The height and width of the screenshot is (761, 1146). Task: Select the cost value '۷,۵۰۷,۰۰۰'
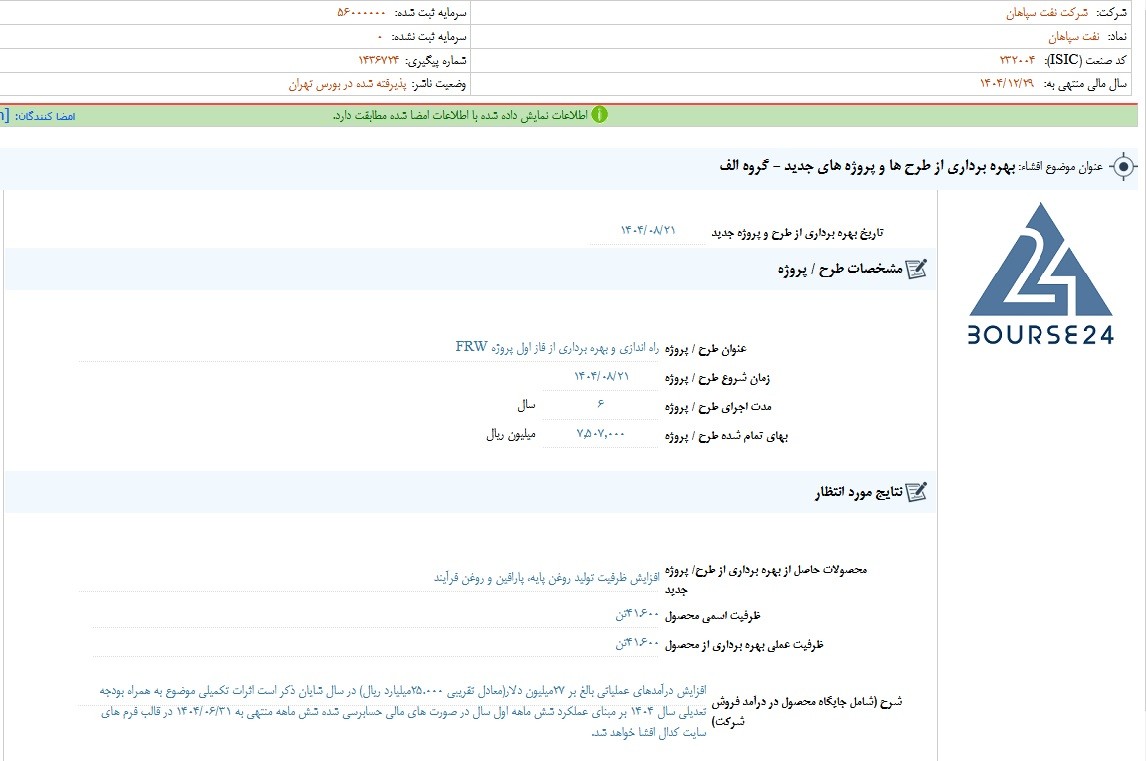click(600, 434)
